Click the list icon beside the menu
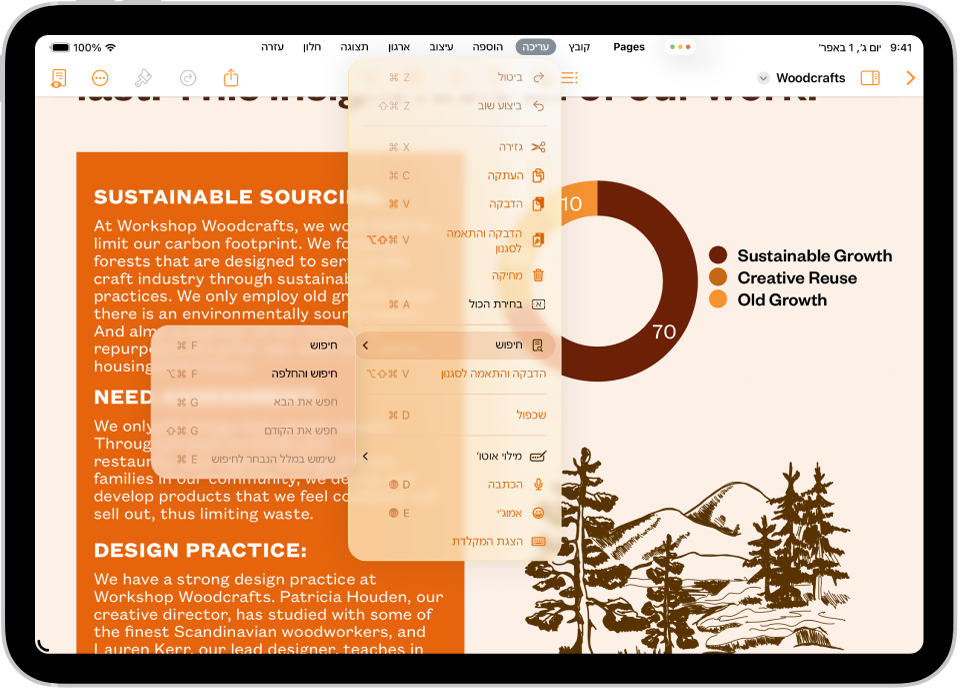The width and height of the screenshot is (960, 689). (x=569, y=78)
